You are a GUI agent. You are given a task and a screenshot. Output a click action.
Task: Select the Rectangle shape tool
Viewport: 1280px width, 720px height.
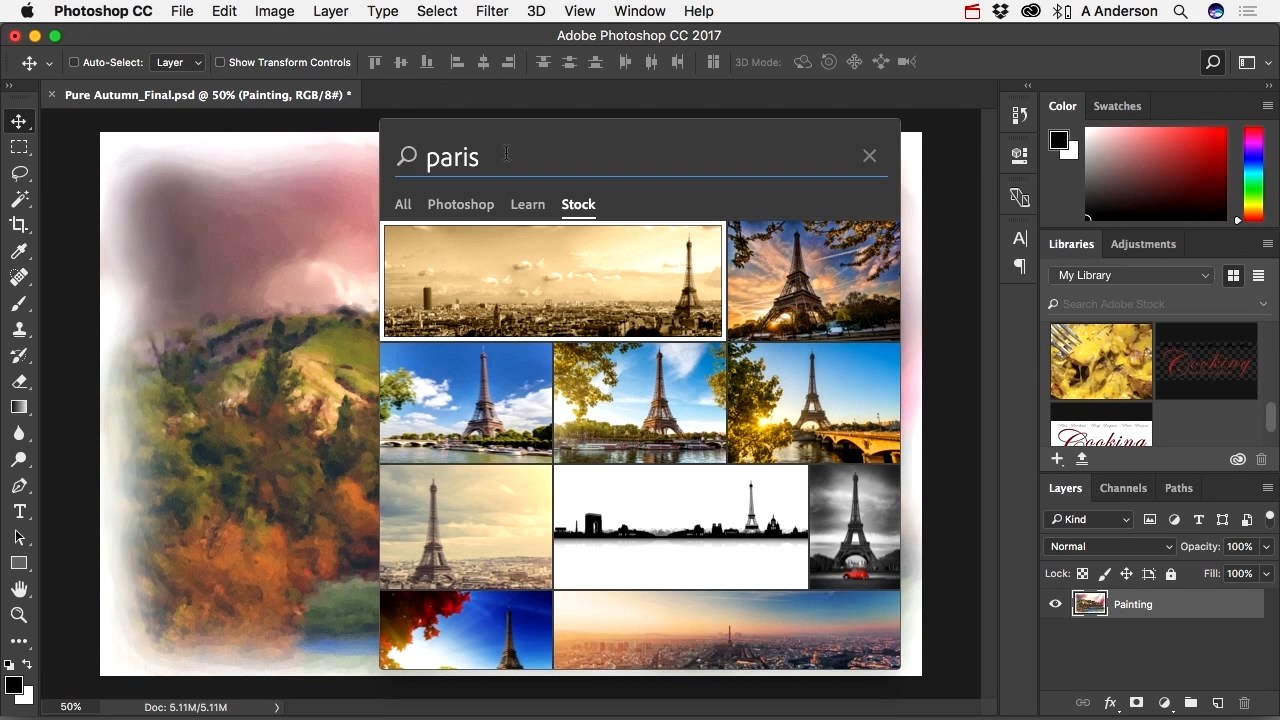[19, 563]
